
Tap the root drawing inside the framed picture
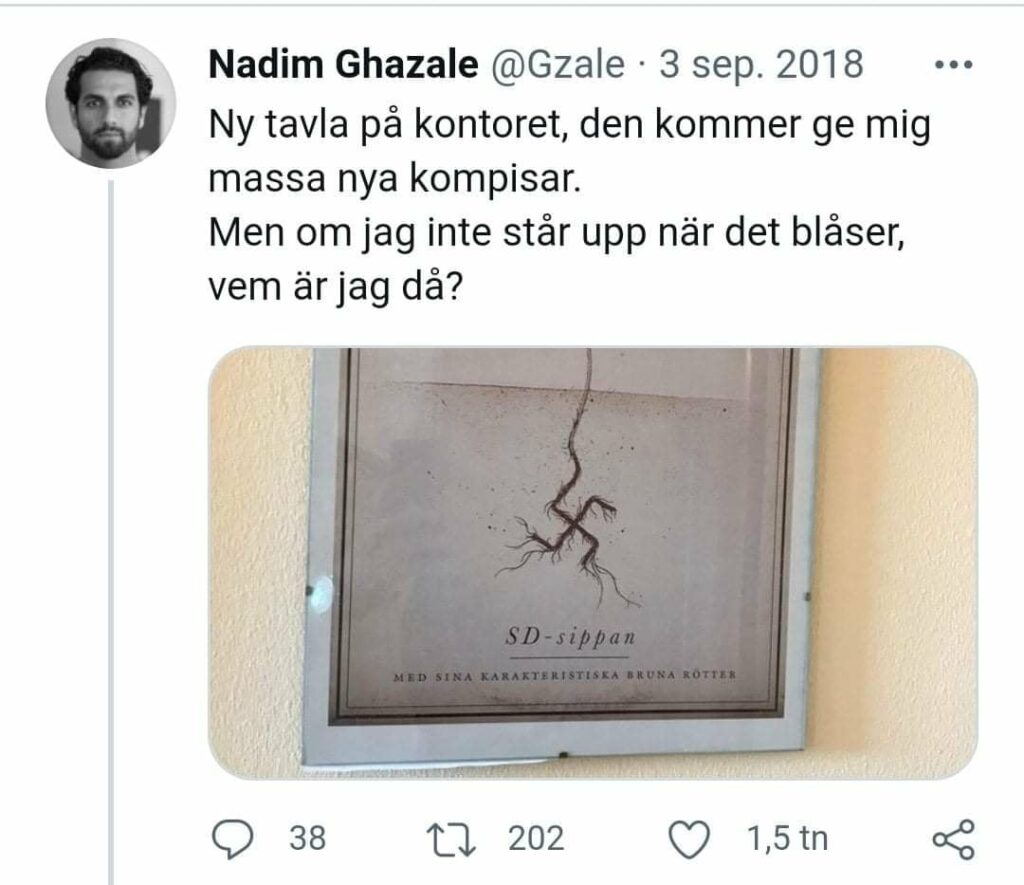568,496
